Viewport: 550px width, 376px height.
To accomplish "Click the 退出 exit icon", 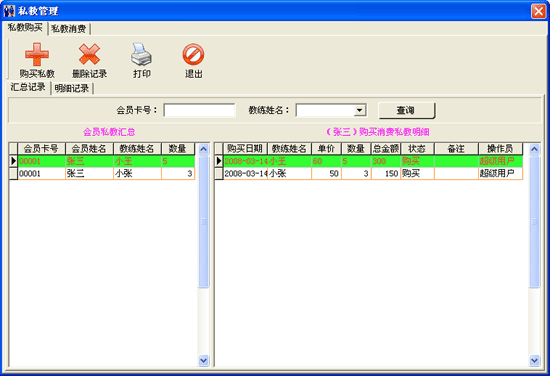I will [x=193, y=54].
